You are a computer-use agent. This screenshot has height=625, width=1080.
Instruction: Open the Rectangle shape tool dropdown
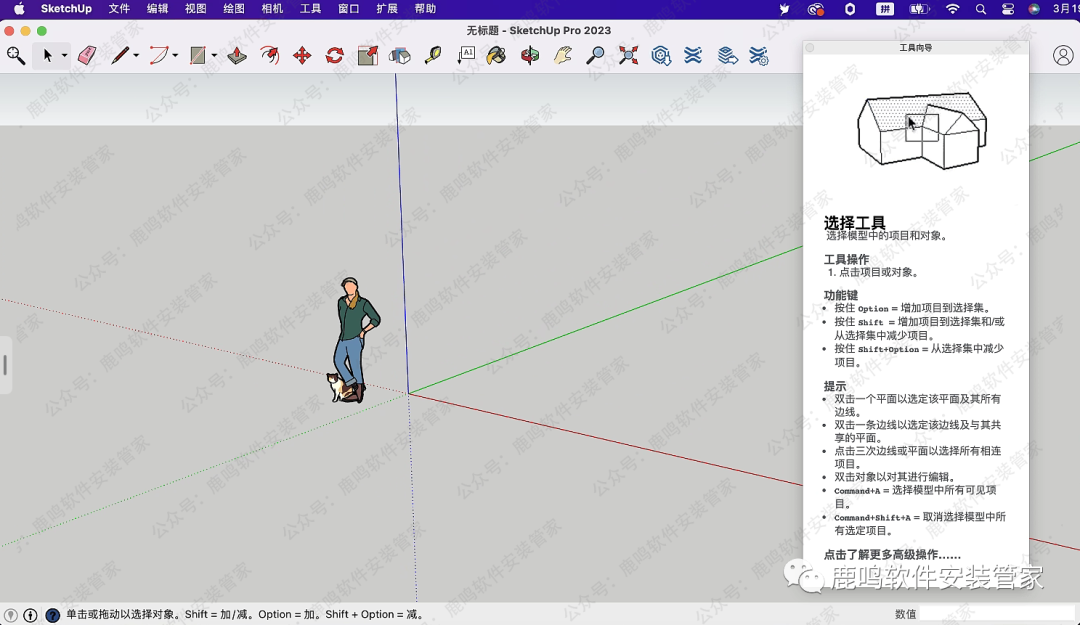[x=214, y=56]
